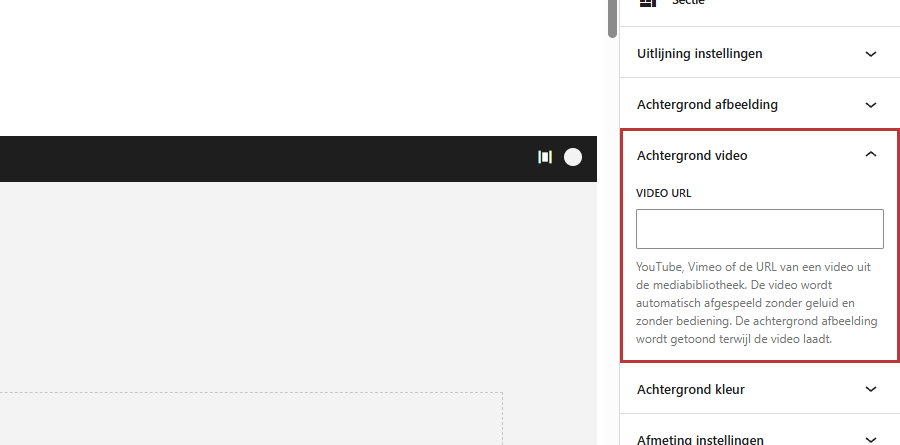Expand the Achtergrond kleur panel
Image resolution: width=900 pixels, height=445 pixels.
(759, 389)
